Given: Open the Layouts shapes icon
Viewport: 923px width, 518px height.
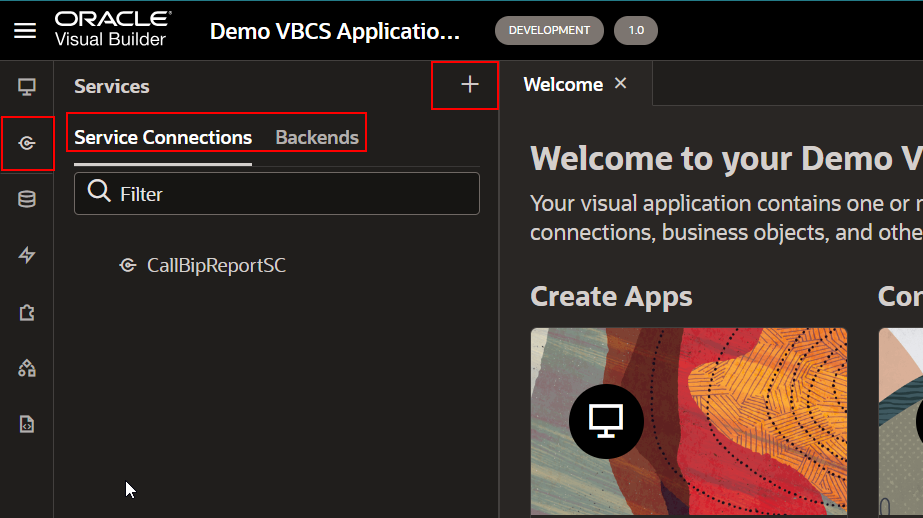Looking at the screenshot, I should pos(26,368).
